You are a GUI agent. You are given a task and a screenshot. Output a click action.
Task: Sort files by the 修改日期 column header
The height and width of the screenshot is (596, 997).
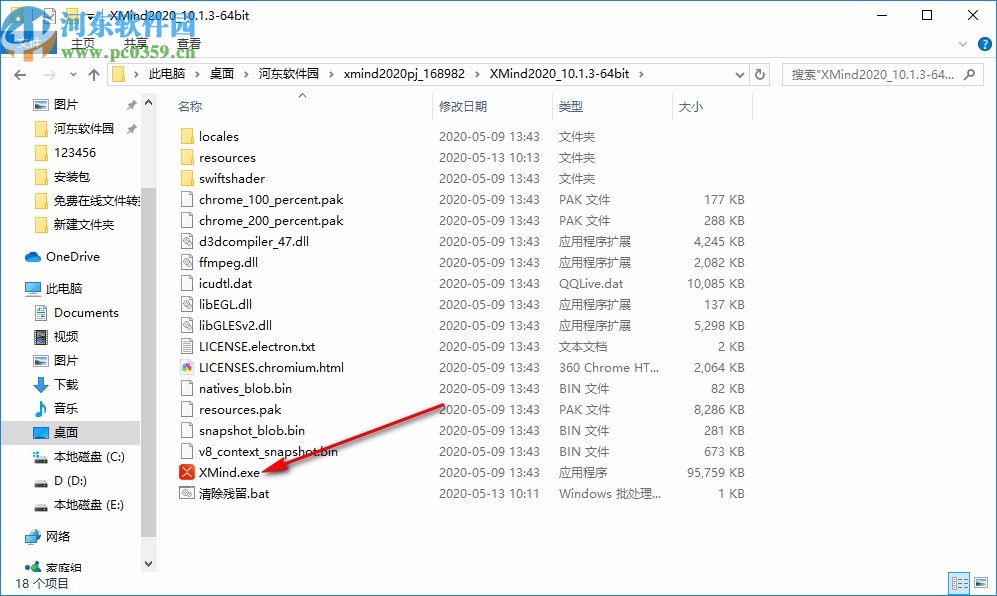[x=467, y=106]
